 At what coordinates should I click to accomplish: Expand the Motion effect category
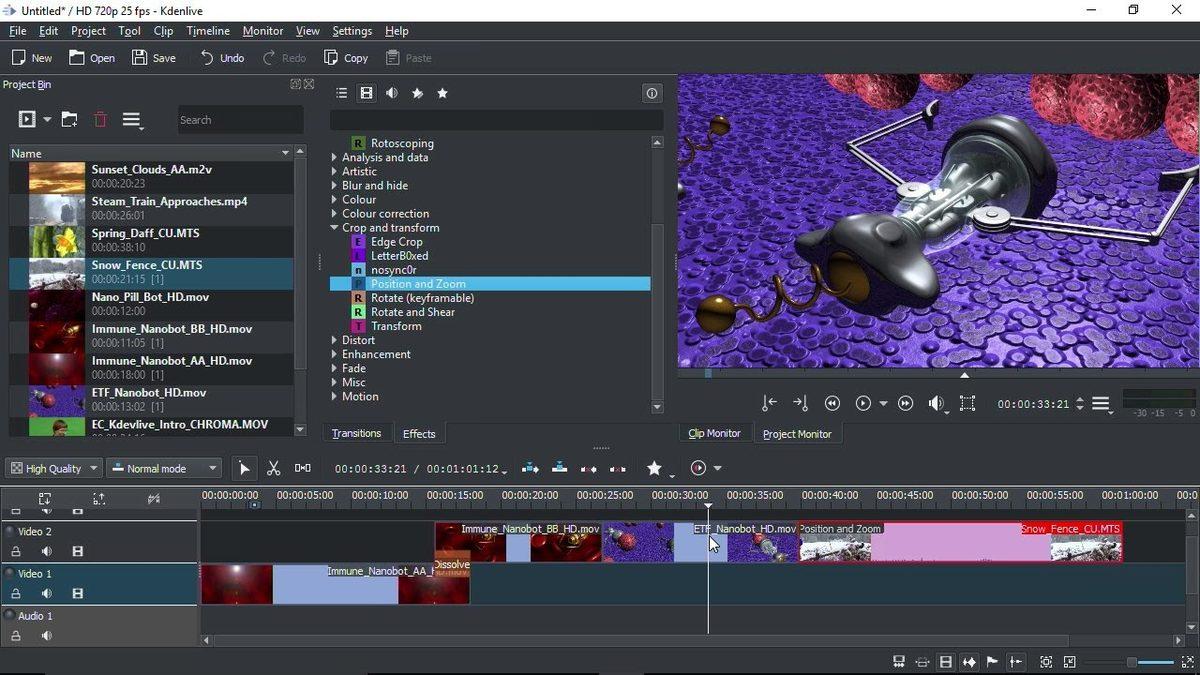tap(333, 396)
